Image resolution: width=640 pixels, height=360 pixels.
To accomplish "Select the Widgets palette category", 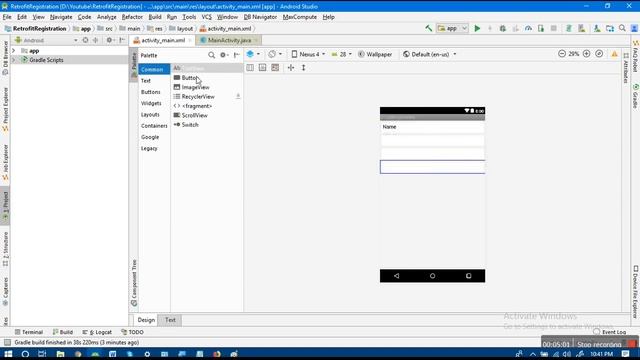I will [x=151, y=103].
